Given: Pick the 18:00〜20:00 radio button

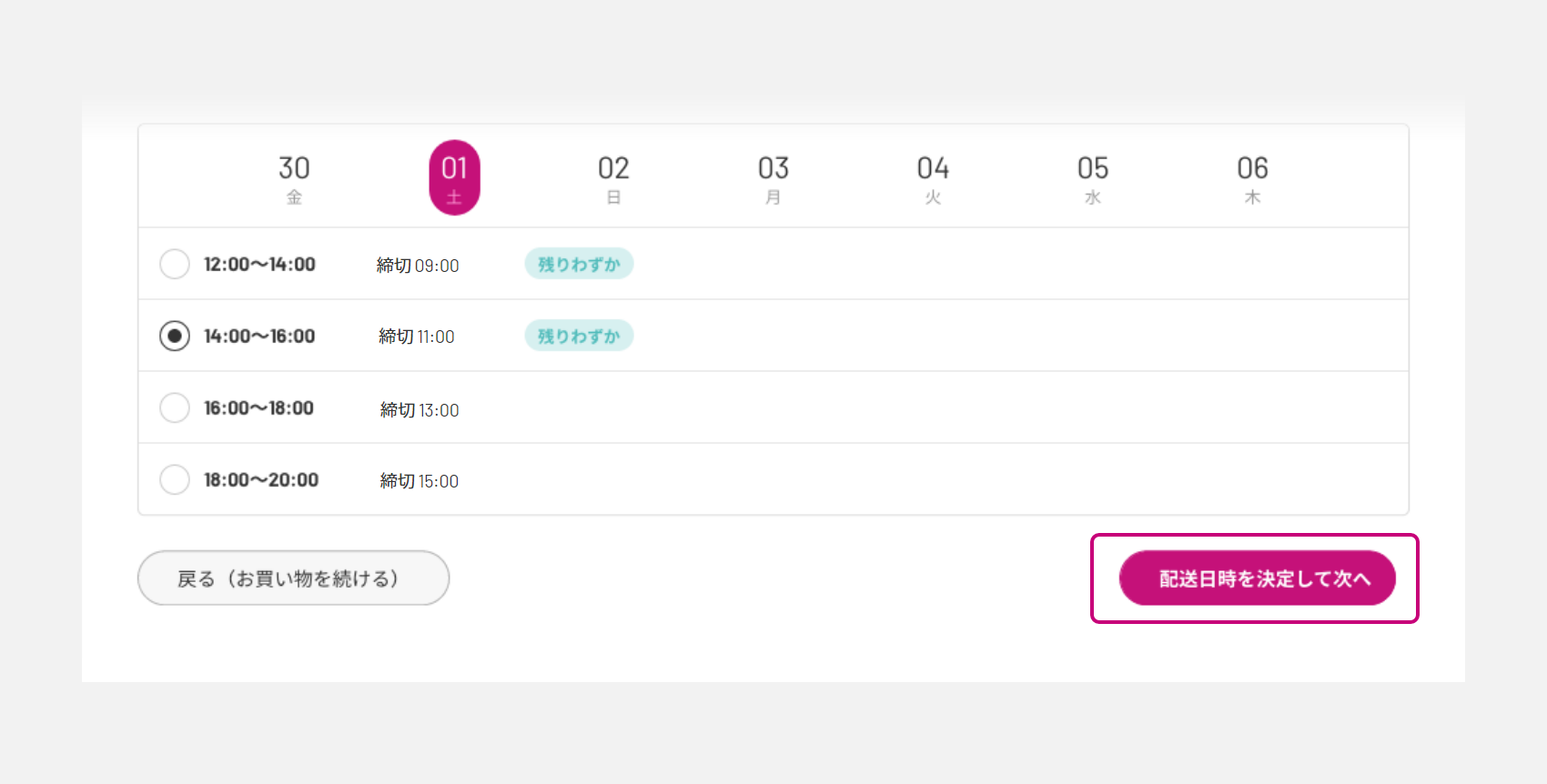Looking at the screenshot, I should click(x=175, y=479).
